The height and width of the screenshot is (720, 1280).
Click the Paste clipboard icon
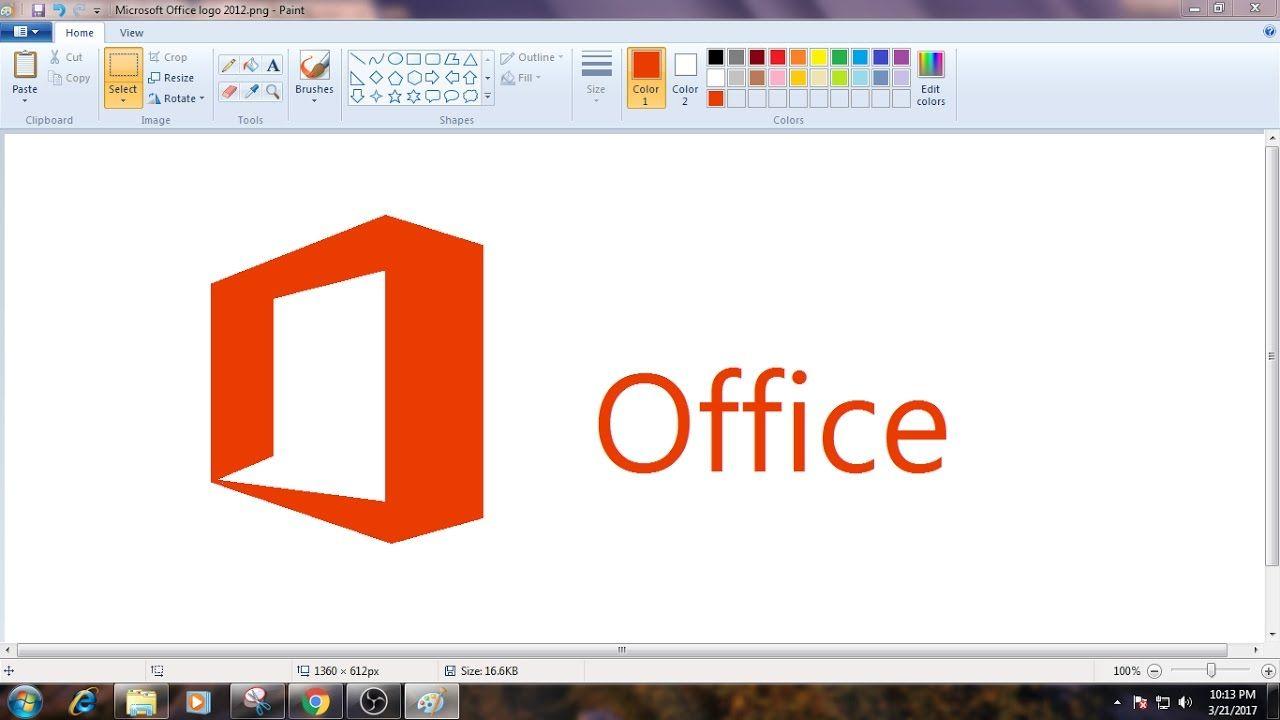point(25,65)
